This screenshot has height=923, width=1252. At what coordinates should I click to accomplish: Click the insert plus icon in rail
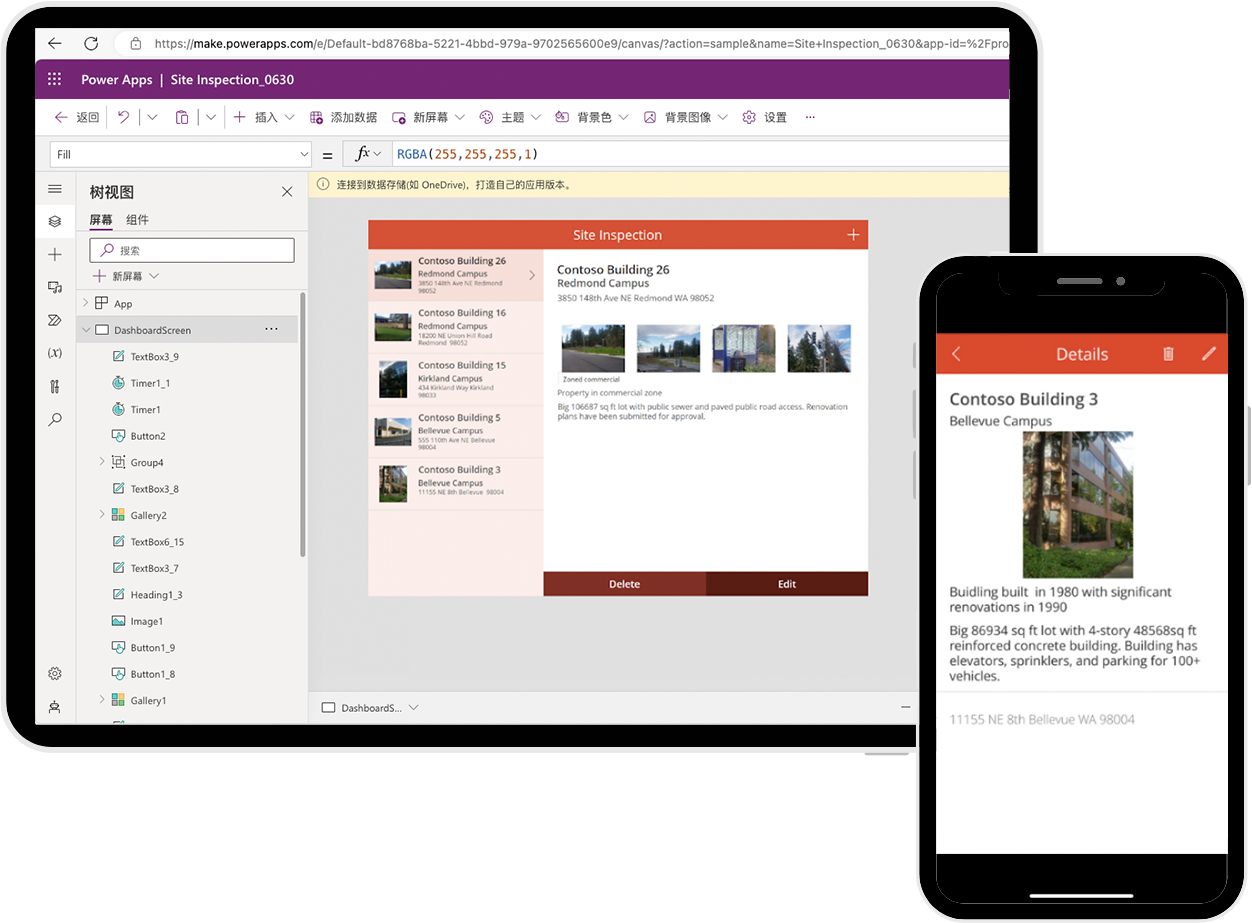click(x=55, y=255)
